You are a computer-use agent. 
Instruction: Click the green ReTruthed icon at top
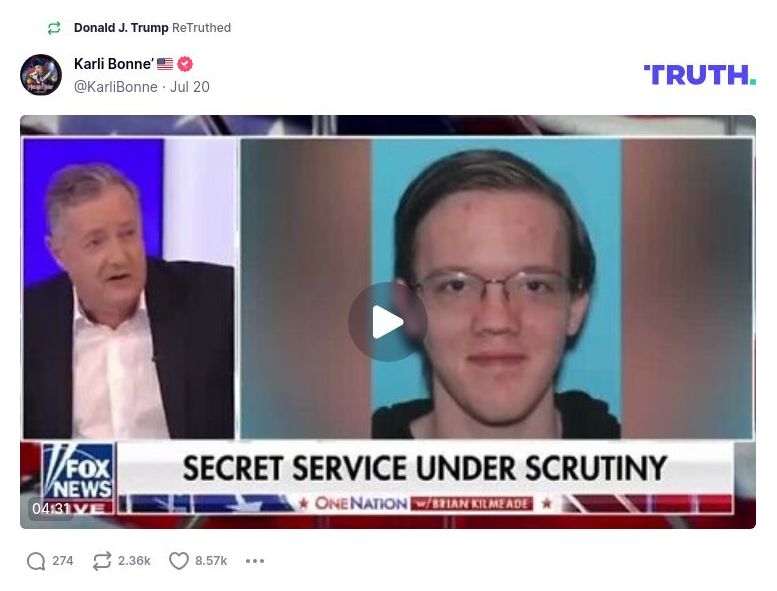(x=54, y=28)
